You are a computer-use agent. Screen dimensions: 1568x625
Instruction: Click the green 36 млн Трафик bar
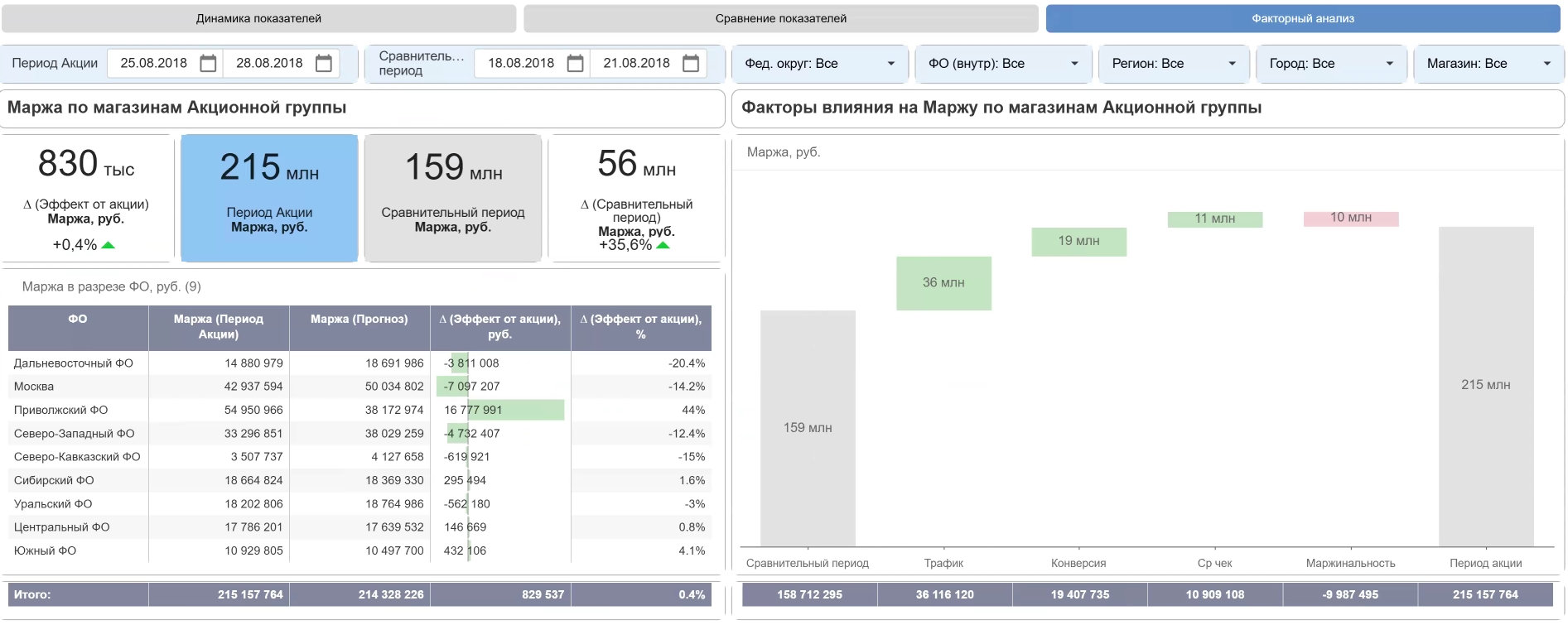(x=943, y=283)
